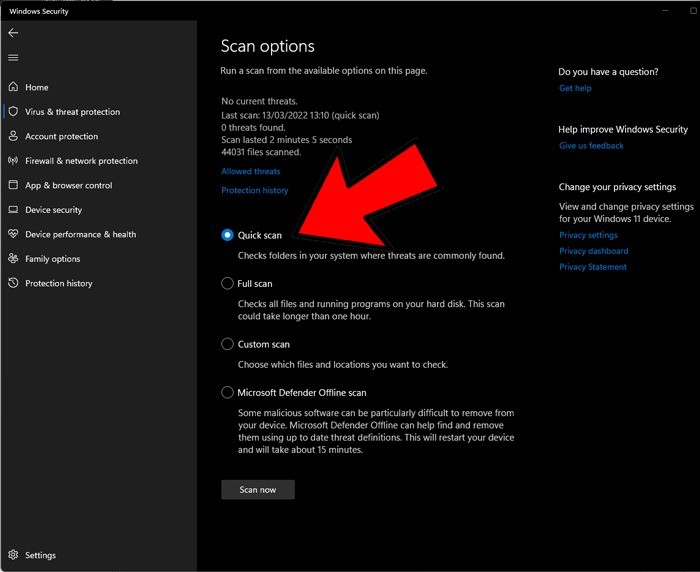Go to Device security

point(54,210)
